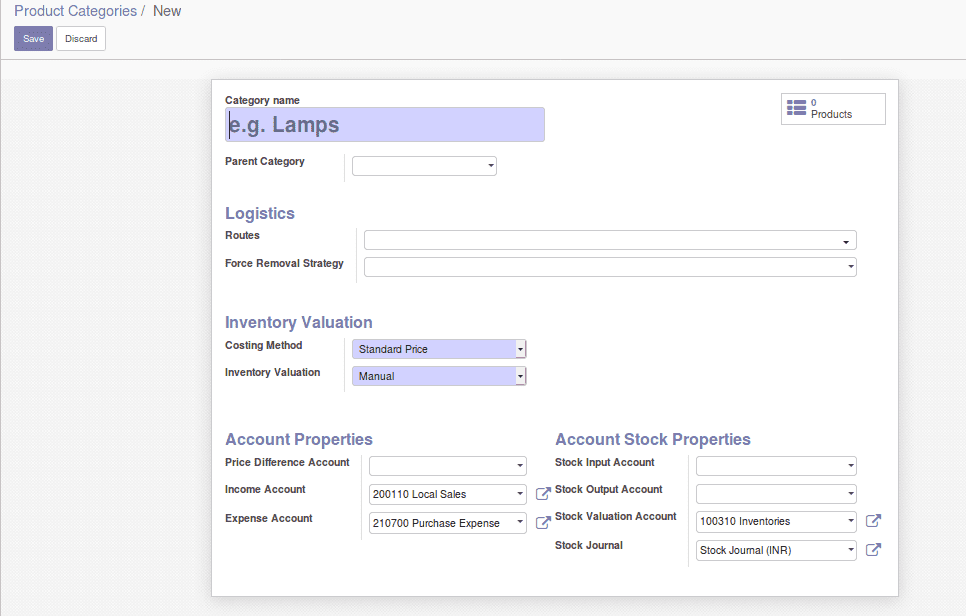Change Costing Method from Standard Price
966x616 pixels.
(x=439, y=349)
